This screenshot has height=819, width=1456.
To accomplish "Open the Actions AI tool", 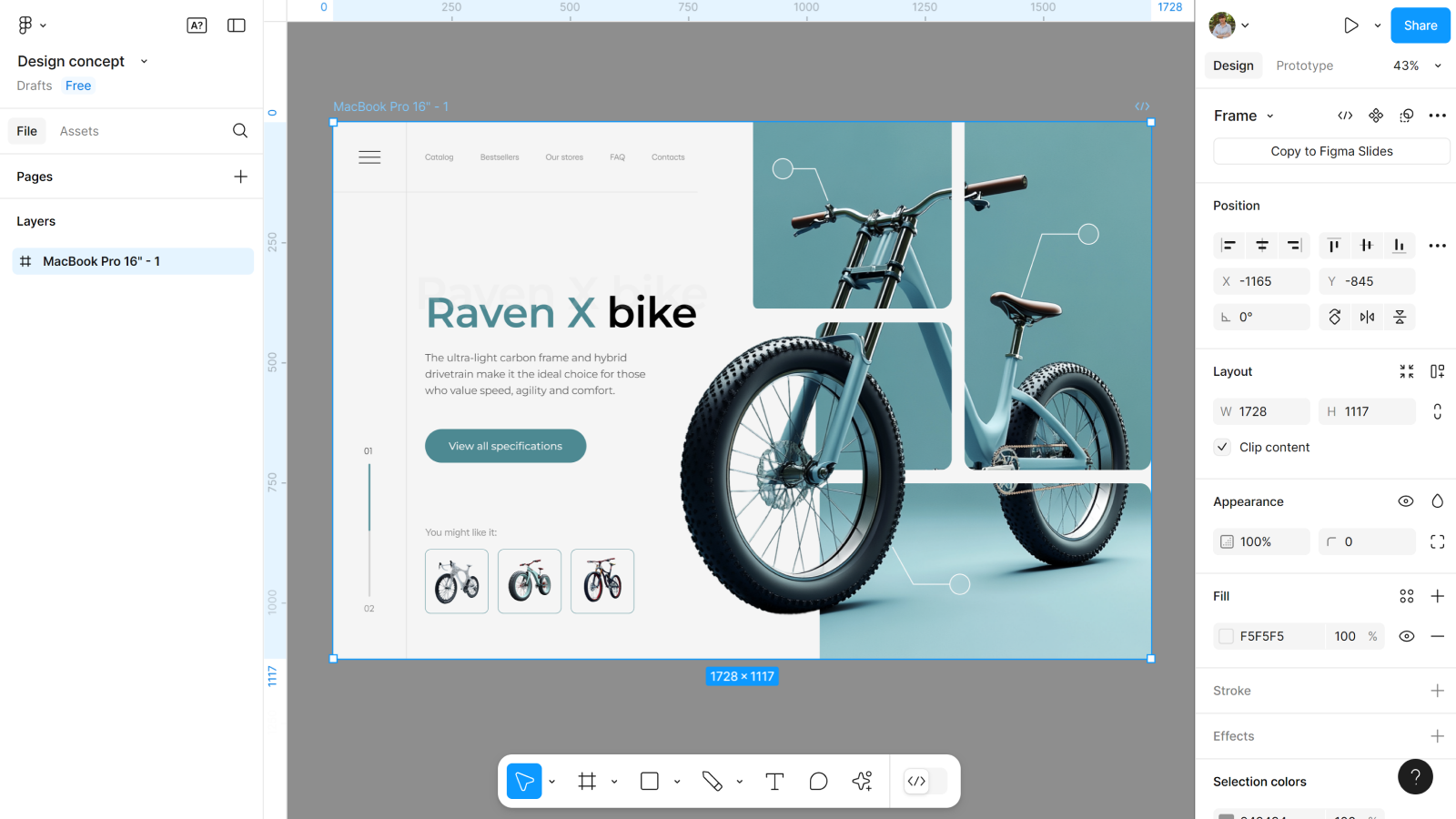I will [x=862, y=782].
